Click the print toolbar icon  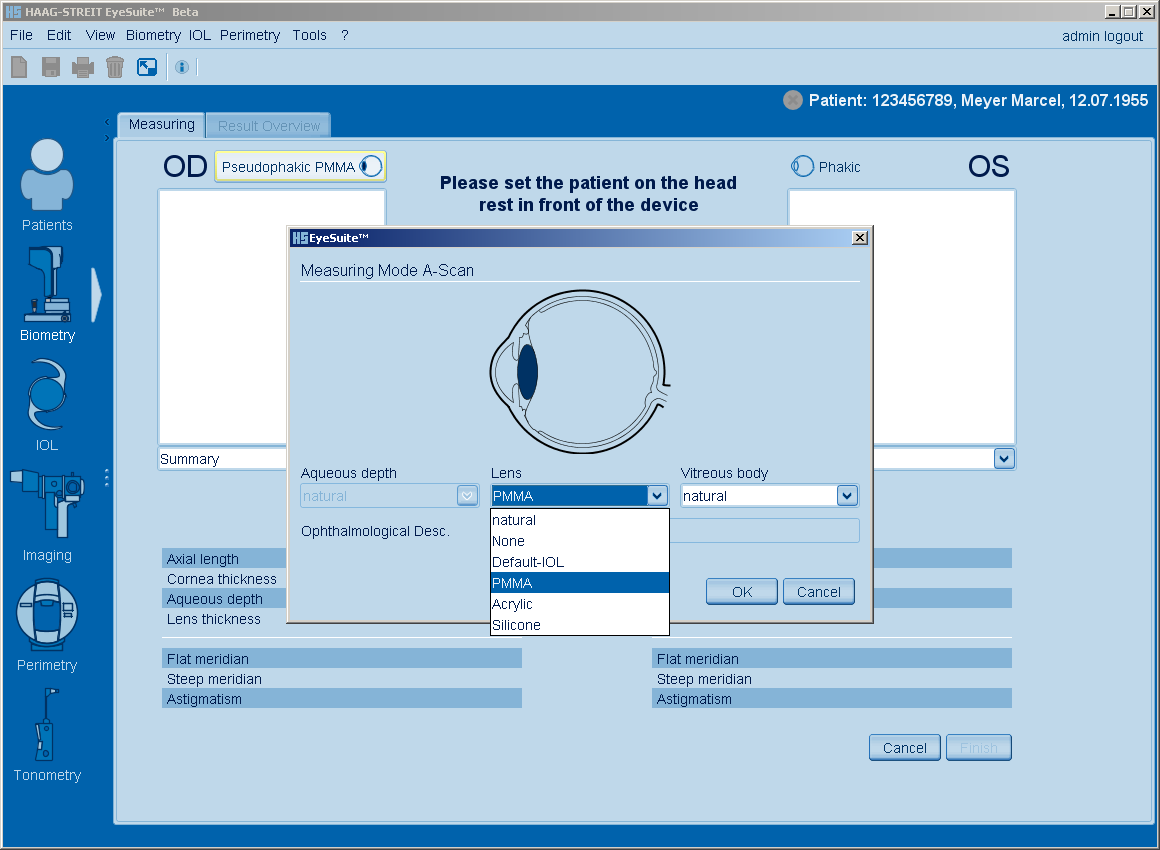click(x=83, y=67)
